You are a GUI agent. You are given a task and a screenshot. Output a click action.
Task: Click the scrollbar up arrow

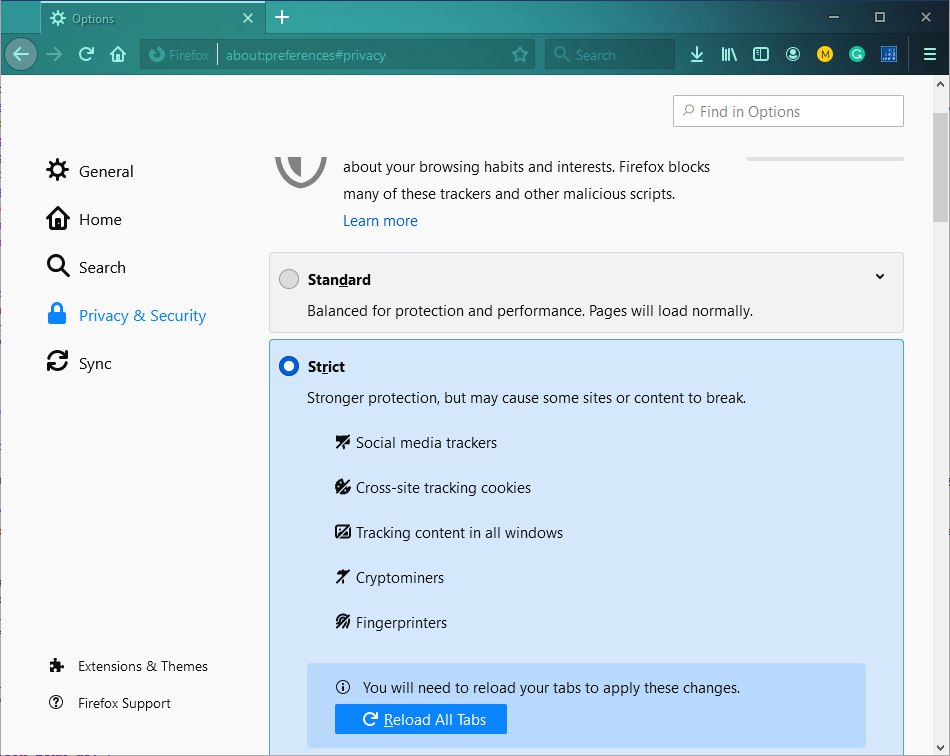point(940,84)
